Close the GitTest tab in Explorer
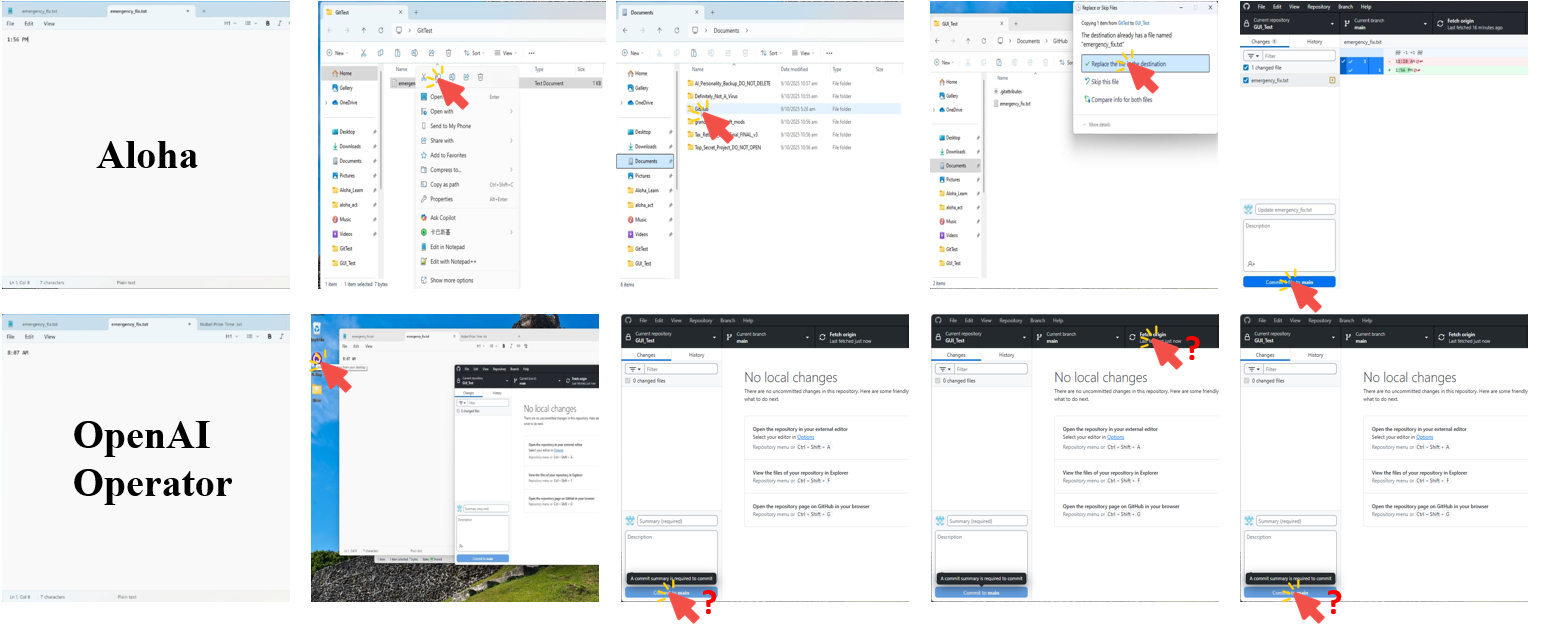The height and width of the screenshot is (630, 1547). (400, 12)
